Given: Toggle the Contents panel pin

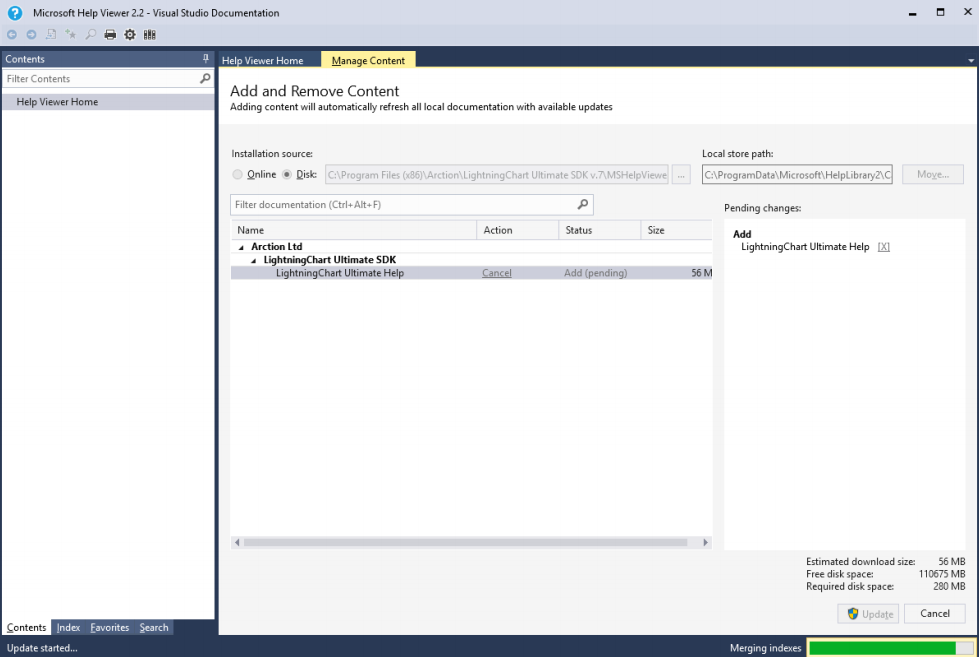Looking at the screenshot, I should click(207, 58).
